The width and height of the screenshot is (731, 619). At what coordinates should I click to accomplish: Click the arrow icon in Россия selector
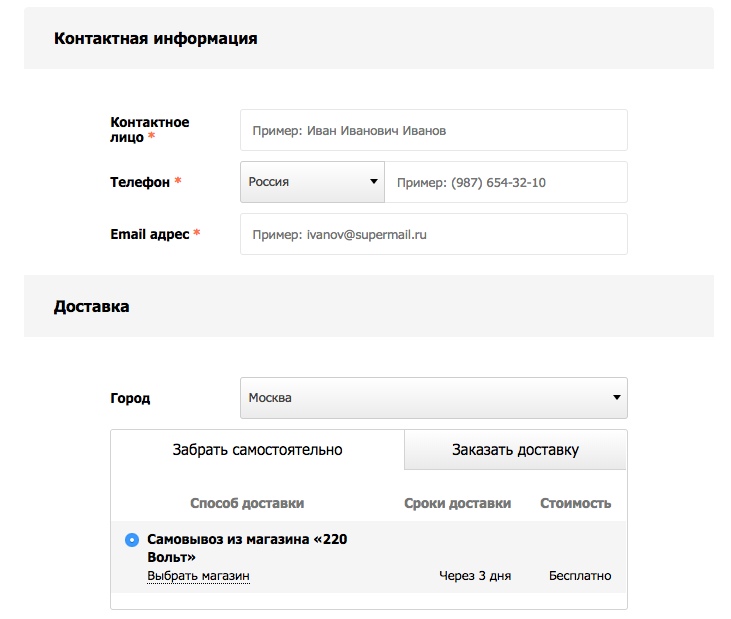373,181
